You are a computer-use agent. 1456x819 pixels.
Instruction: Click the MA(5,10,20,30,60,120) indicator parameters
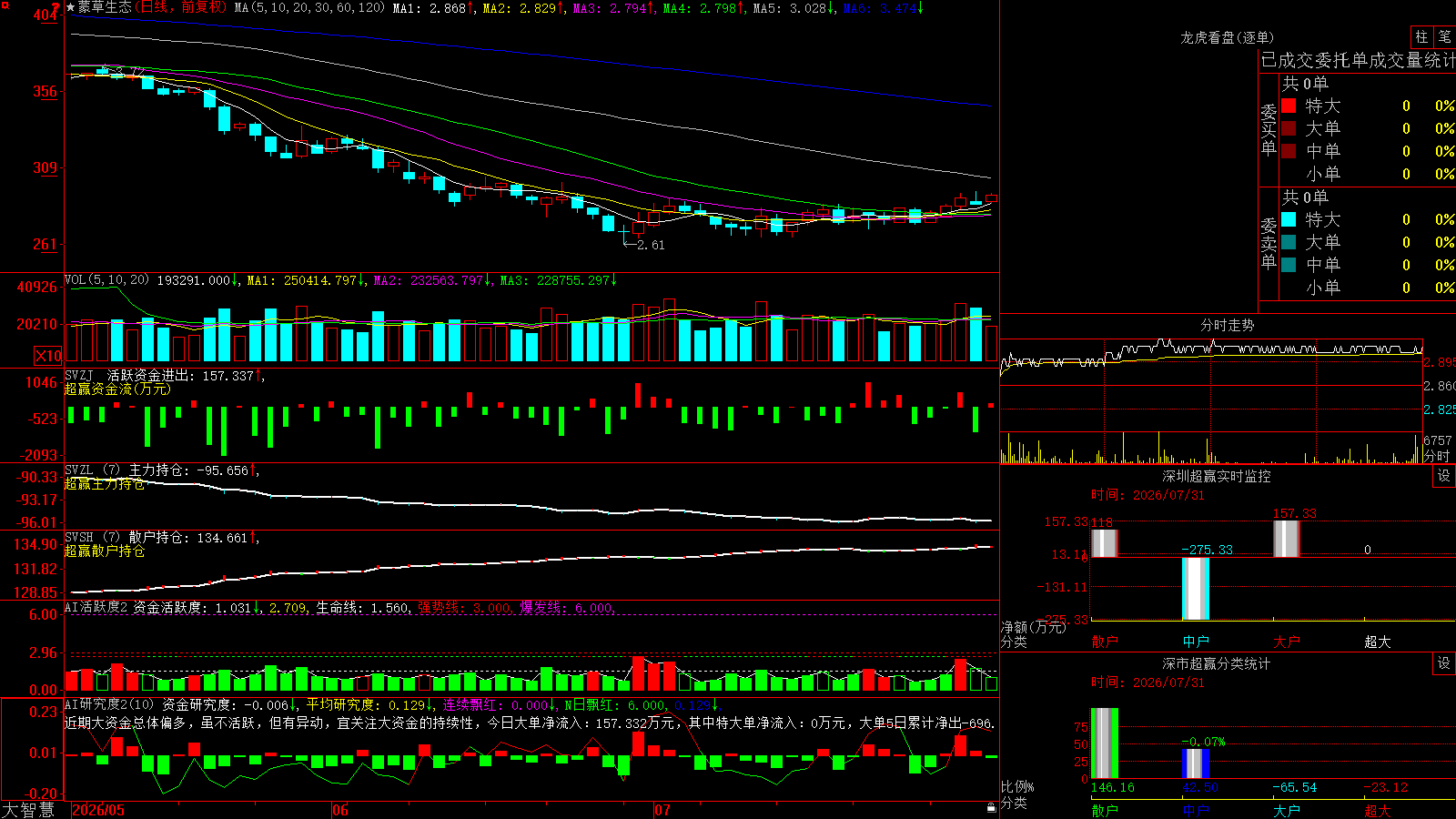(309, 7)
